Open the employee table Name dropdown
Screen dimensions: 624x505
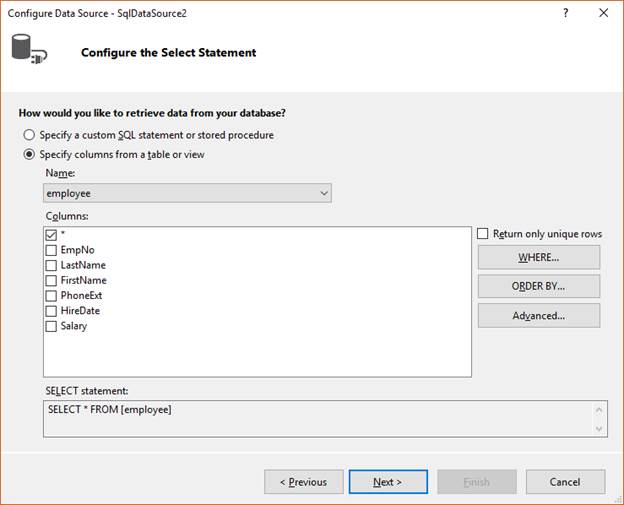pos(187,193)
